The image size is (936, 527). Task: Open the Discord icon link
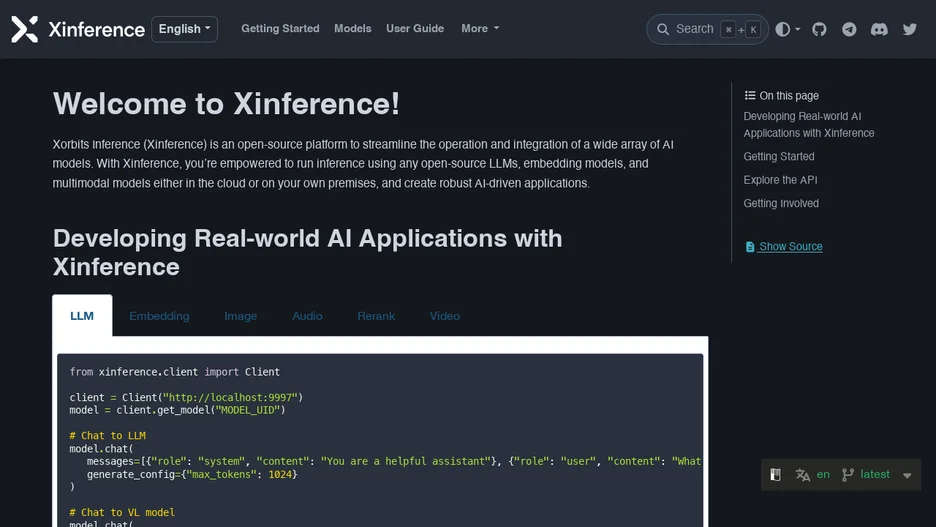879,29
